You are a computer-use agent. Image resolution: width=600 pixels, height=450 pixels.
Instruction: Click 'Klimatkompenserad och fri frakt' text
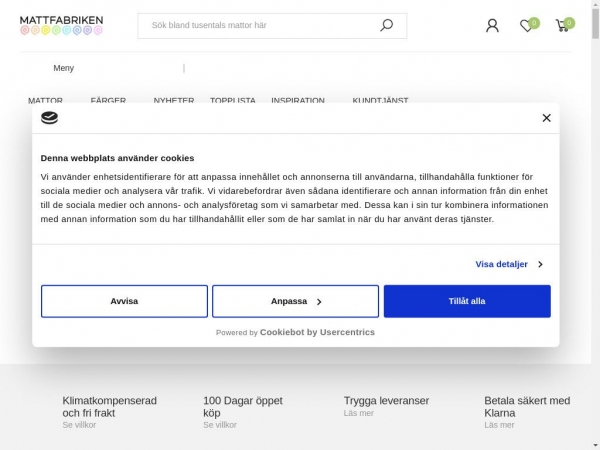[x=109, y=407]
